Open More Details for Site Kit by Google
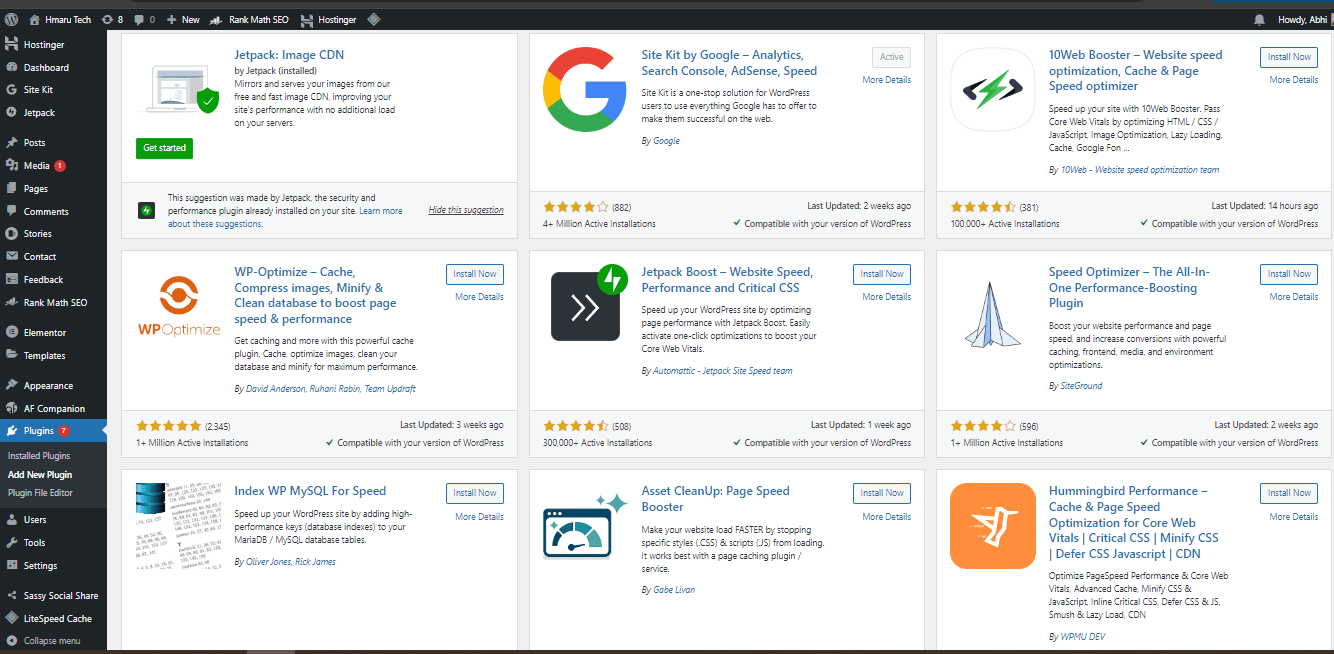 (x=887, y=80)
